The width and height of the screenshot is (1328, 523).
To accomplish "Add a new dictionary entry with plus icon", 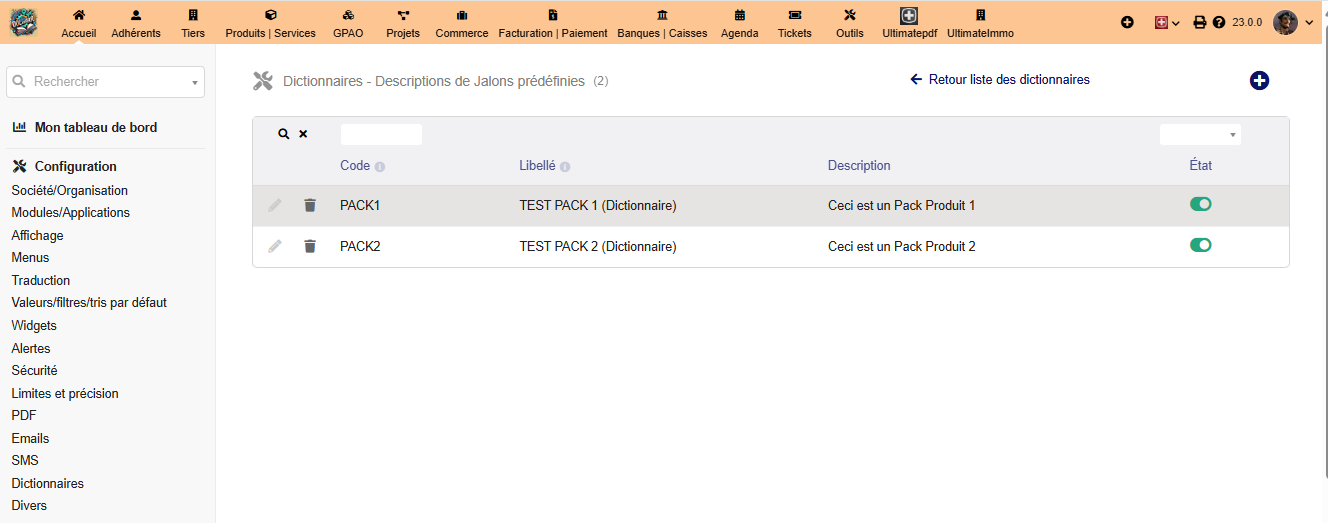I will tap(1259, 81).
